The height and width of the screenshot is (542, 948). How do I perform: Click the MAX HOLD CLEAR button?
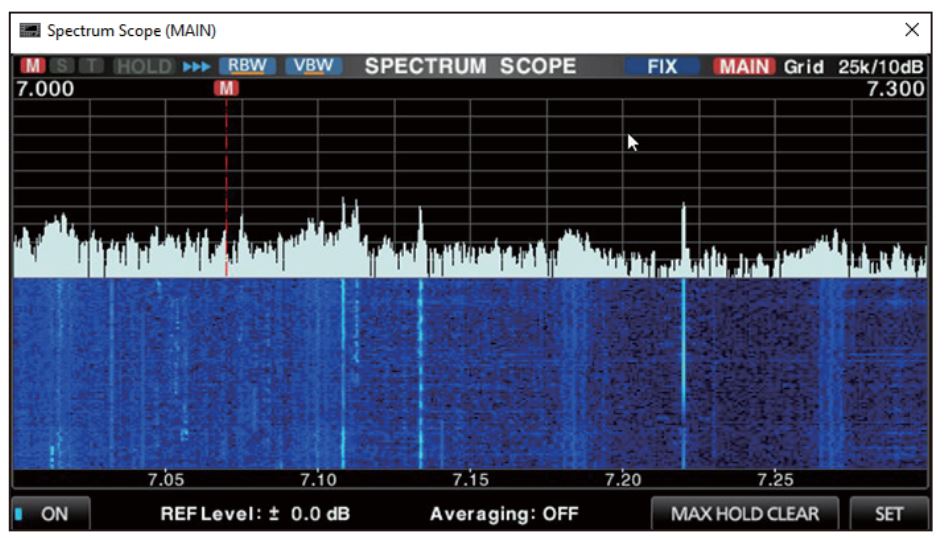coord(745,514)
